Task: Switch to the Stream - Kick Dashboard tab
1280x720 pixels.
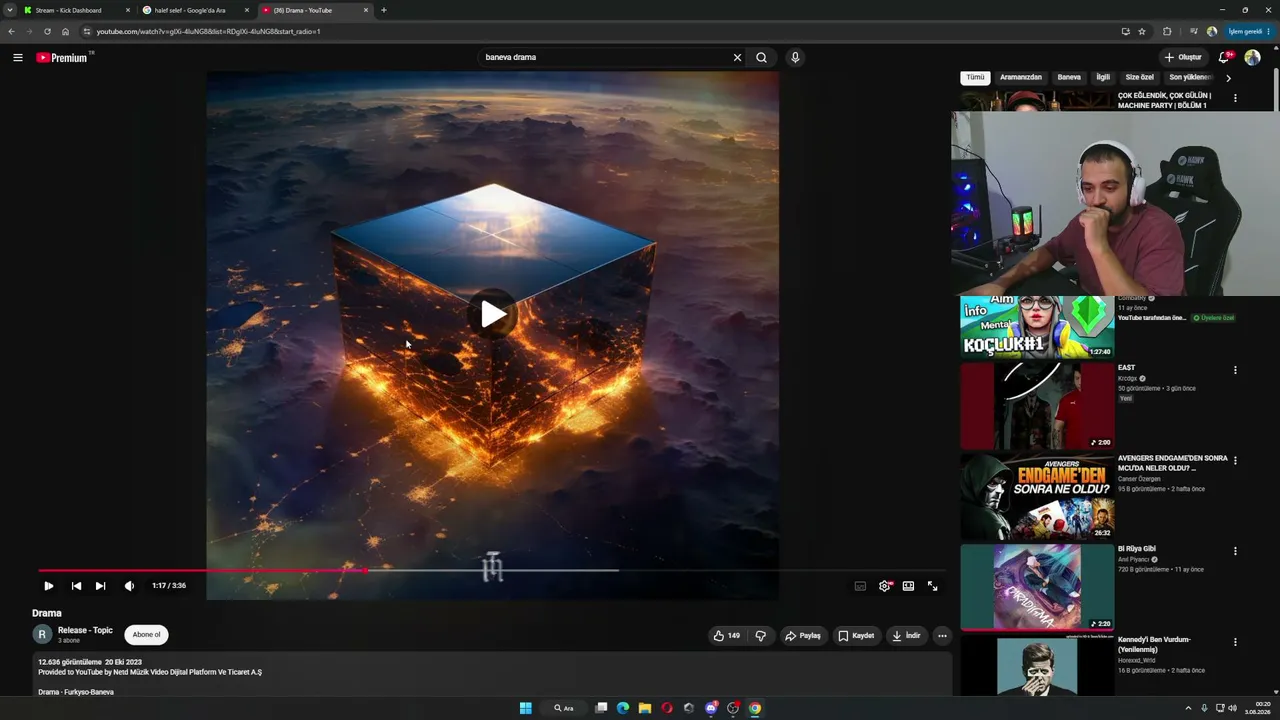Action: pos(77,10)
